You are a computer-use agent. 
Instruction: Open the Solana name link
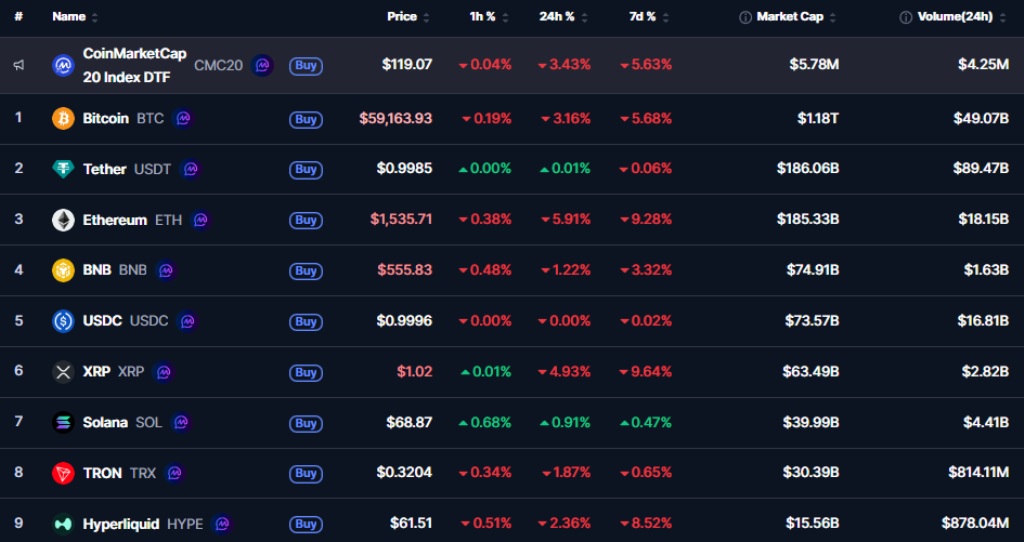(105, 422)
